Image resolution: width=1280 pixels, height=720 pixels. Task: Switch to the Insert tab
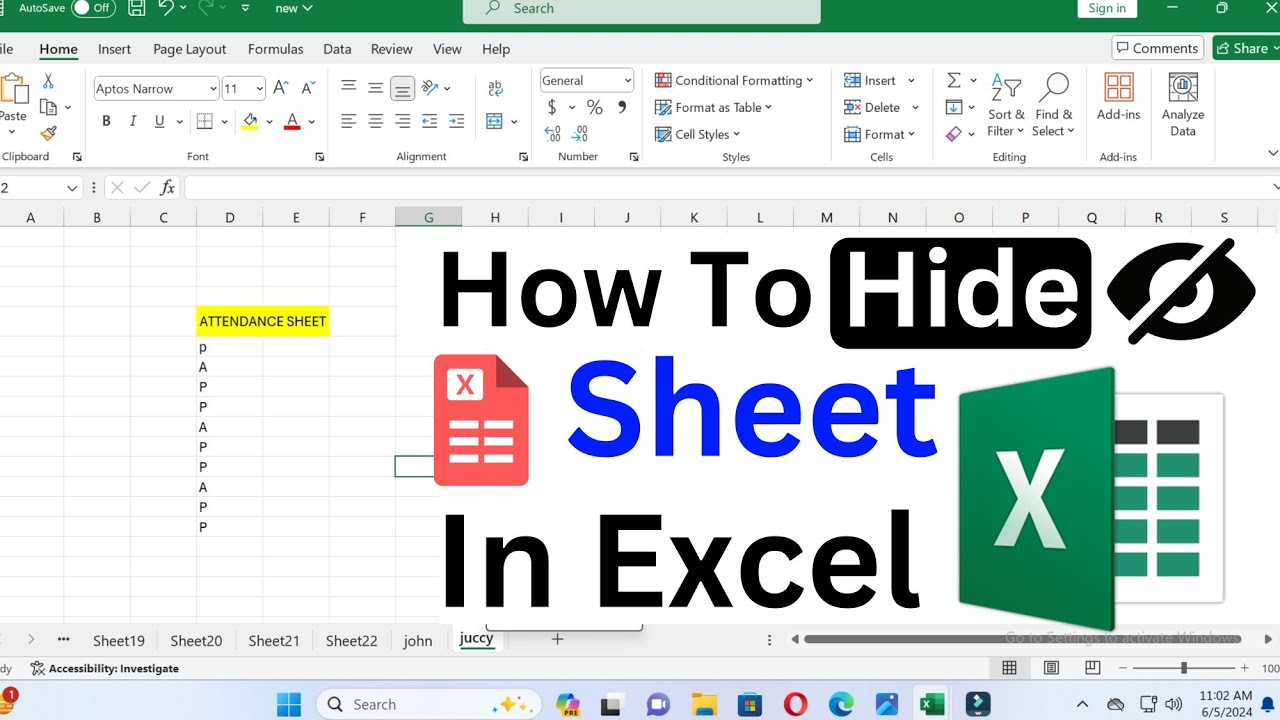click(114, 49)
